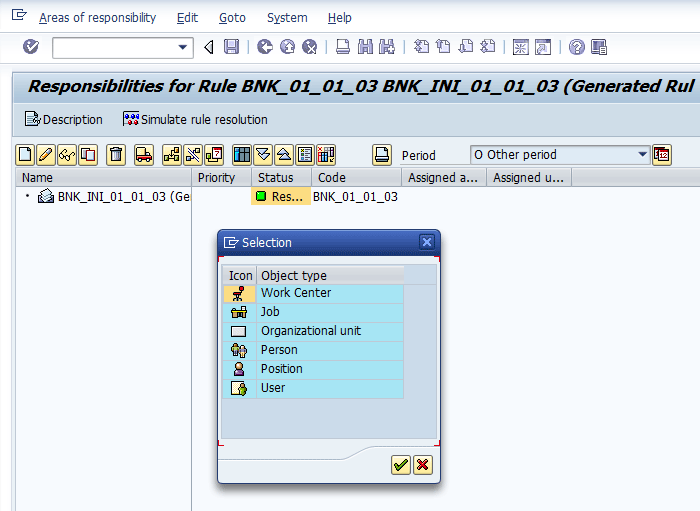700x511 pixels.
Task: Click the detail list view icon
Action: coord(305,155)
